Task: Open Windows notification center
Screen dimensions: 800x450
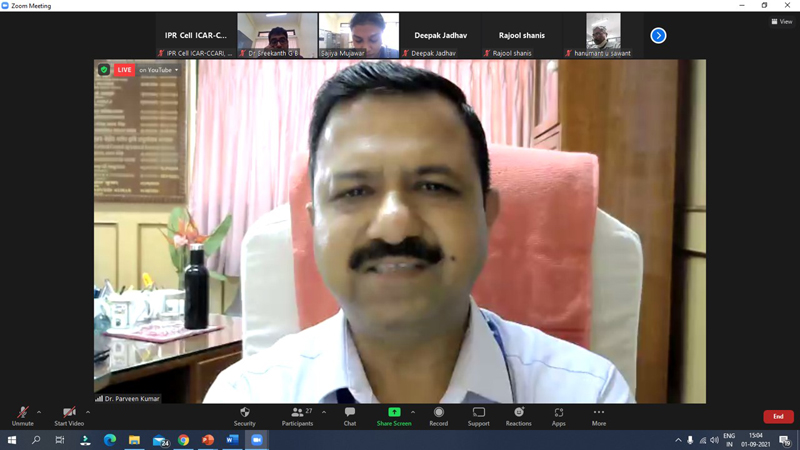Action: pyautogui.click(x=785, y=440)
